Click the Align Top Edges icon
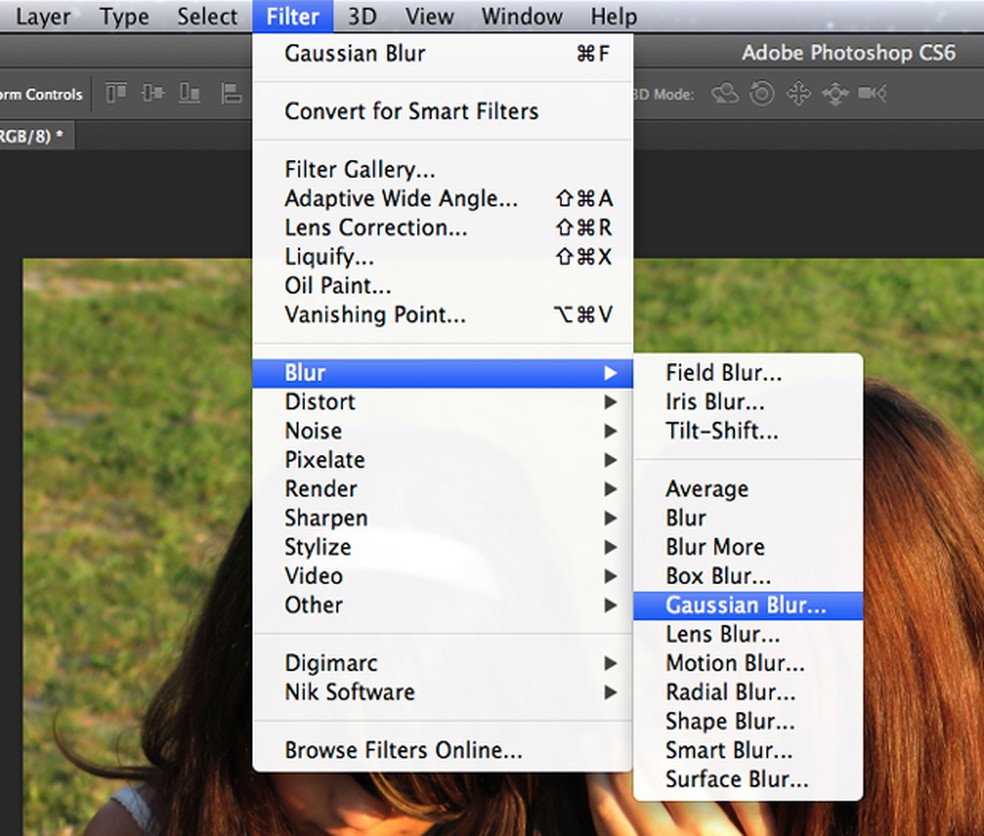The image size is (984, 836). click(117, 94)
